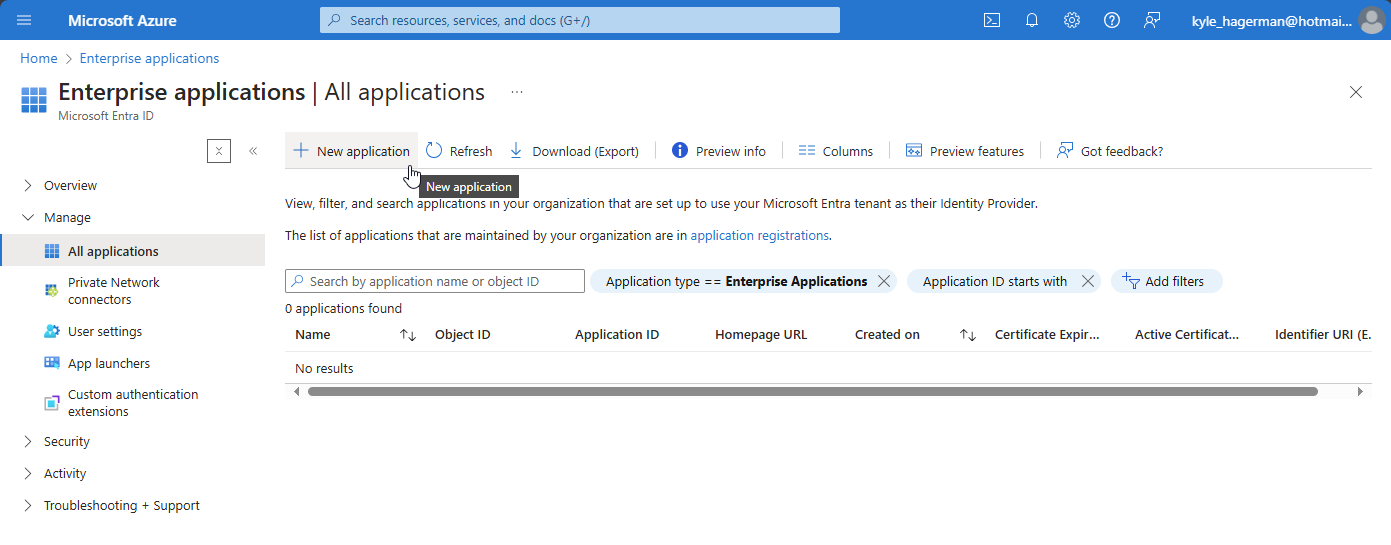Open the notifications bell

[1032, 20]
